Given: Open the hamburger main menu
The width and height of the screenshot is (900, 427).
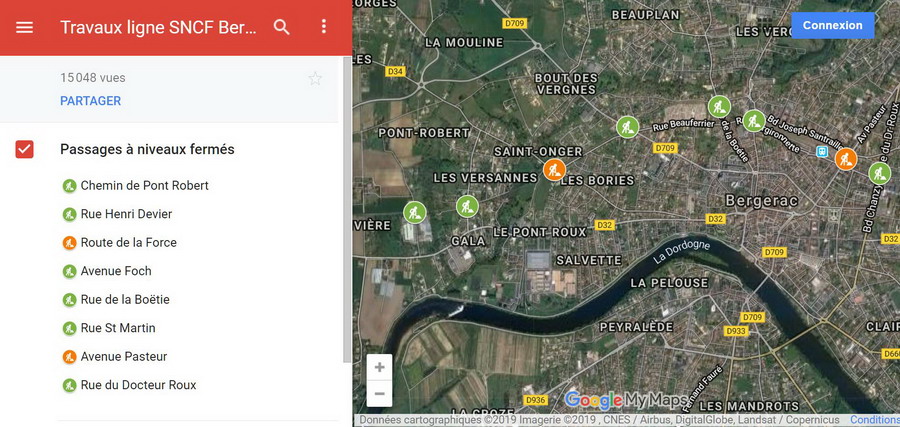Looking at the screenshot, I should (25, 27).
